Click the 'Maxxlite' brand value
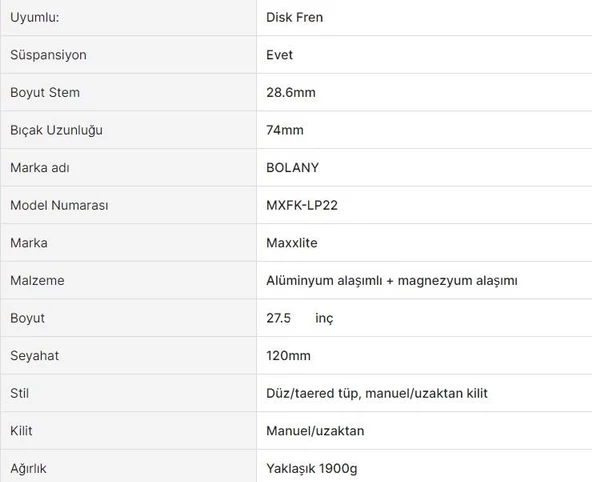This screenshot has width=592, height=482. 292,243
